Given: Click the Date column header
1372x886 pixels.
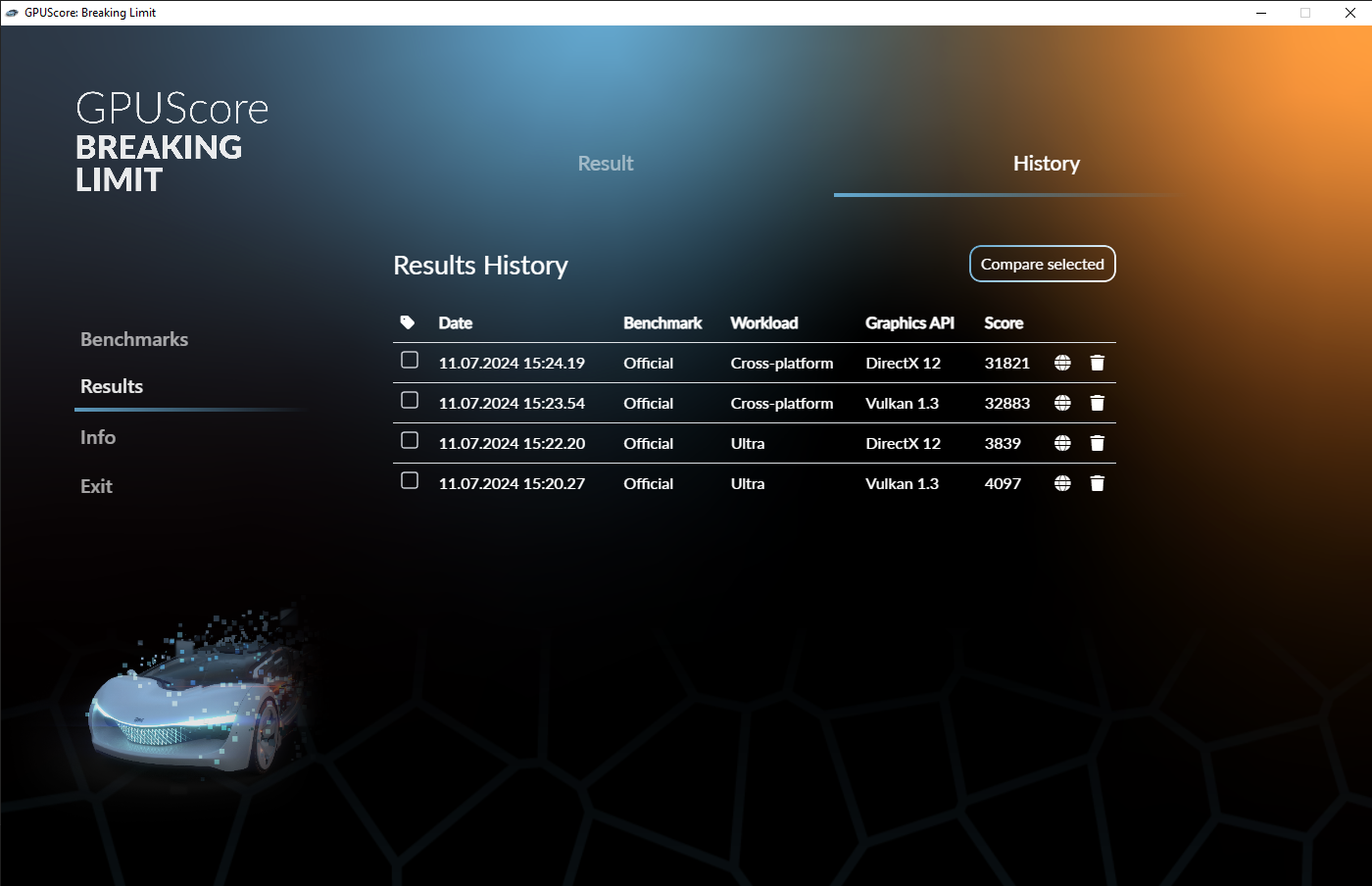Looking at the screenshot, I should (456, 322).
